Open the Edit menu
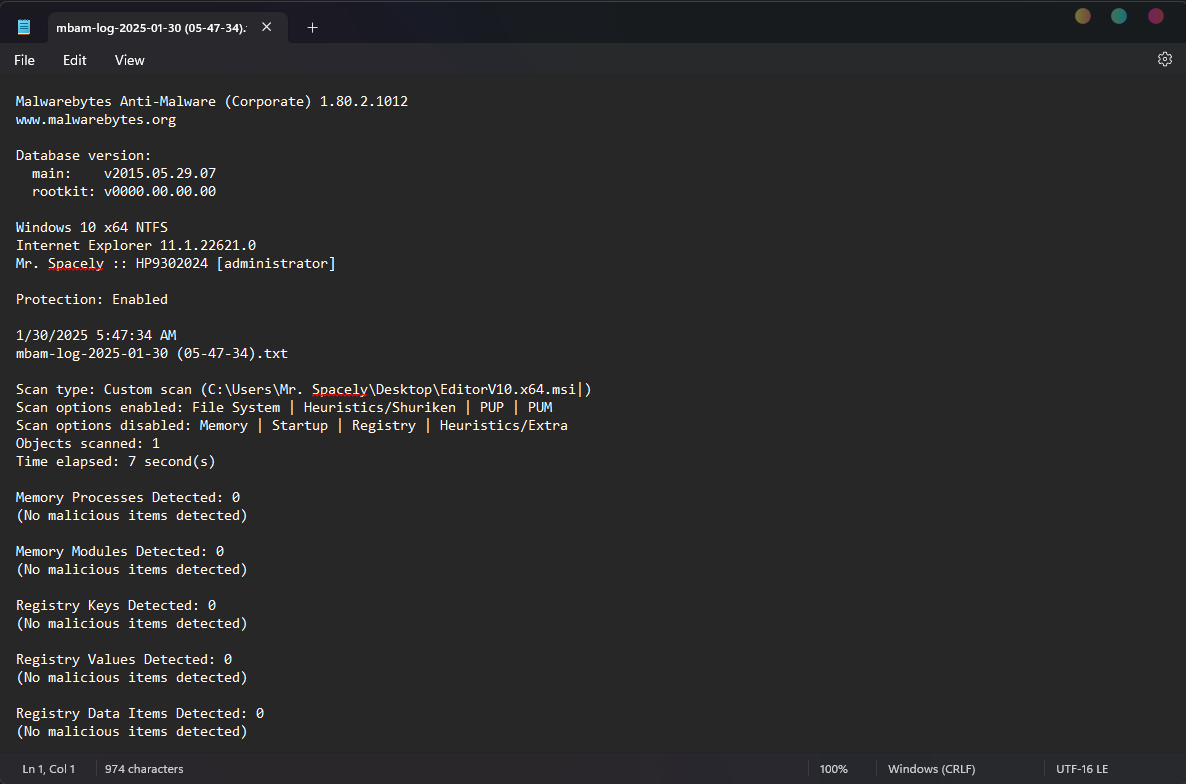 click(x=75, y=60)
